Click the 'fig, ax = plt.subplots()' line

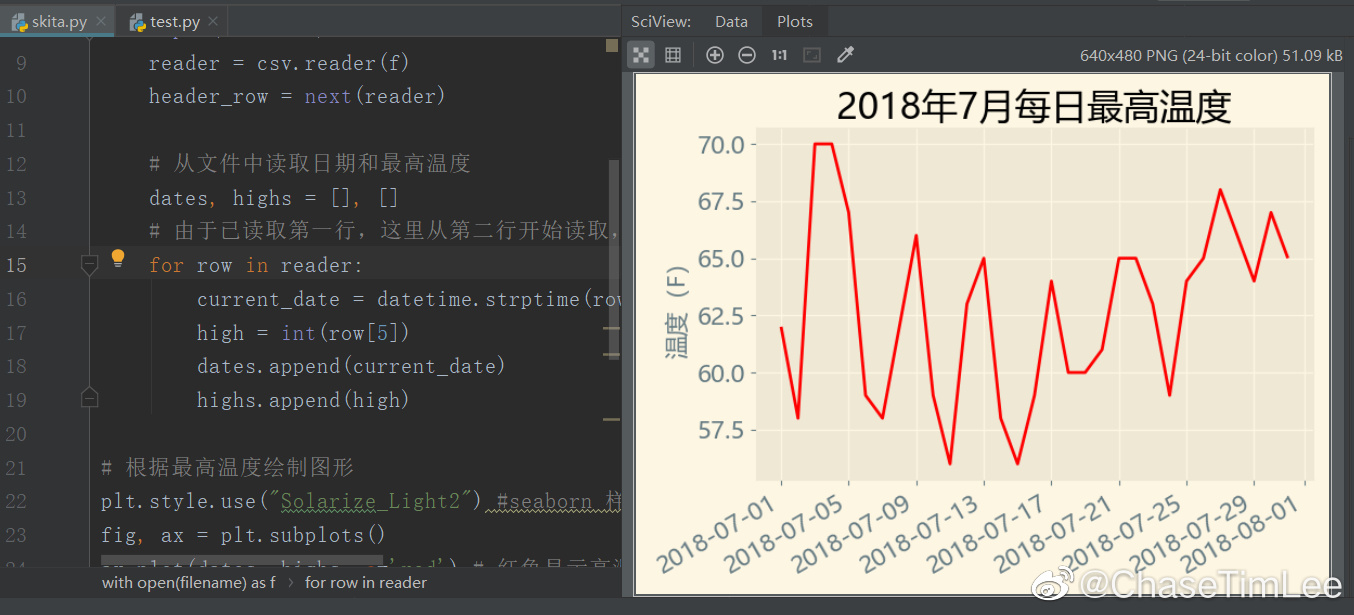[243, 535]
